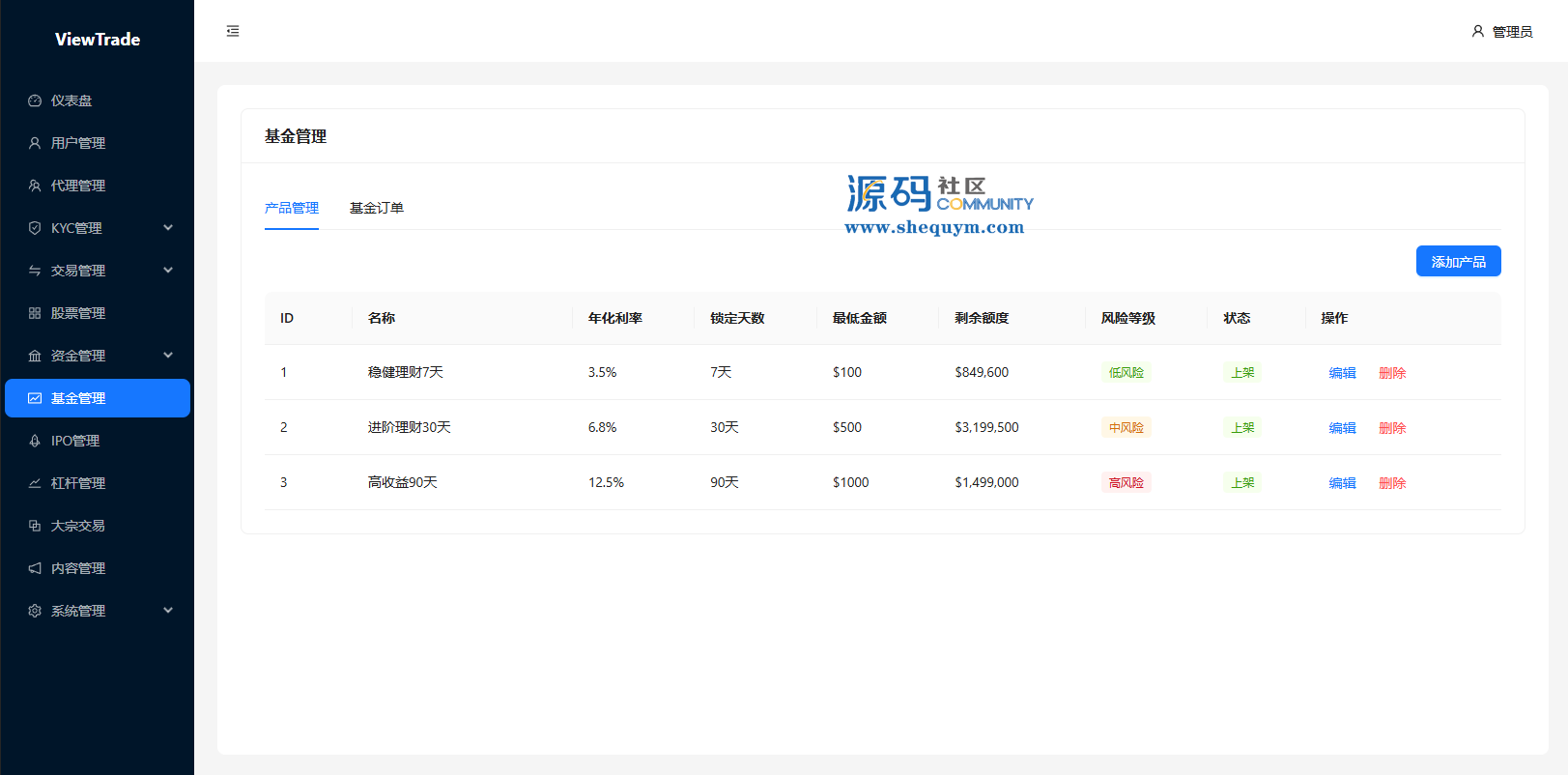
Task: Click the 最低金额 column header
Action: click(860, 318)
